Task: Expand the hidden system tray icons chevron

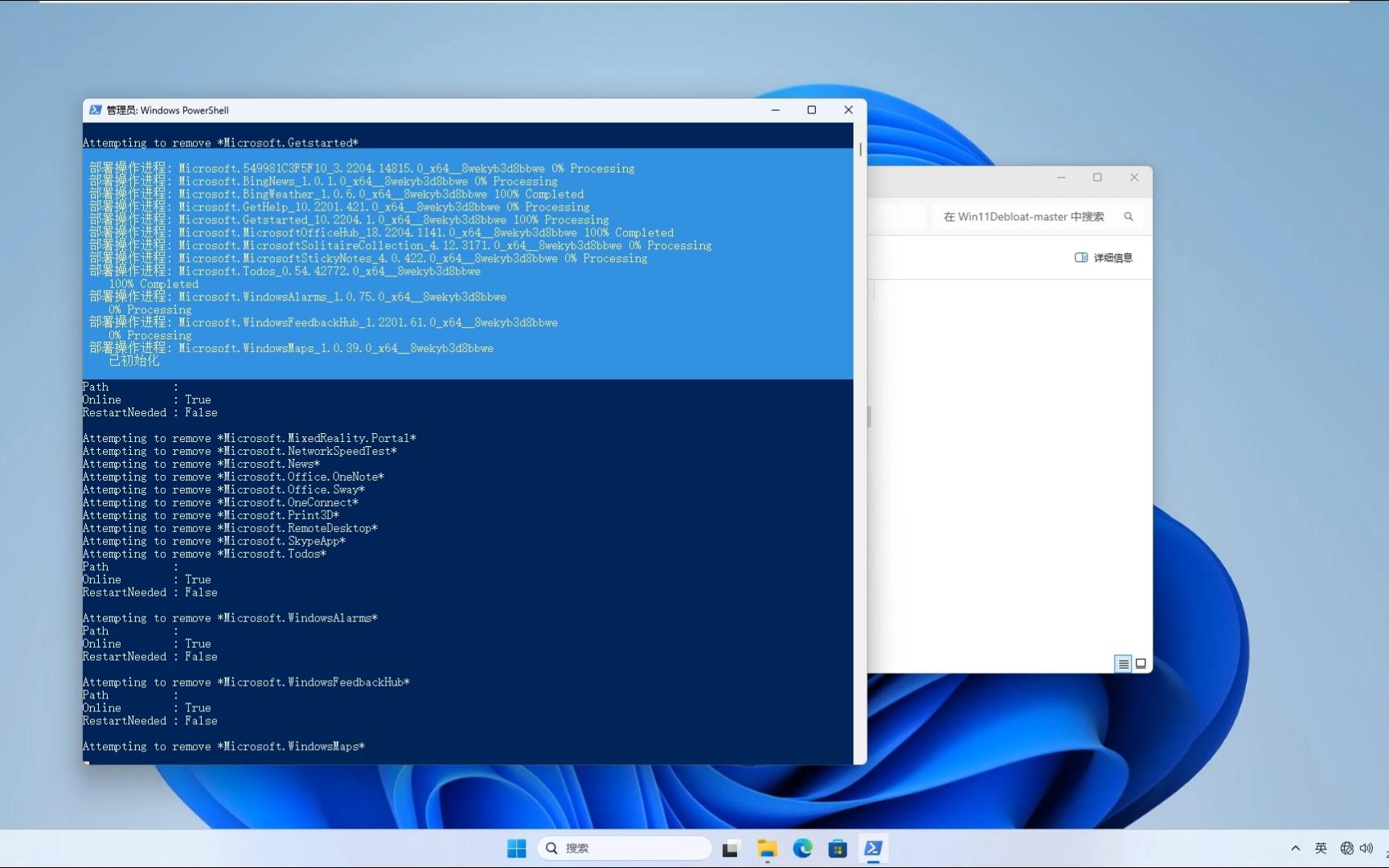Action: 1295,848
